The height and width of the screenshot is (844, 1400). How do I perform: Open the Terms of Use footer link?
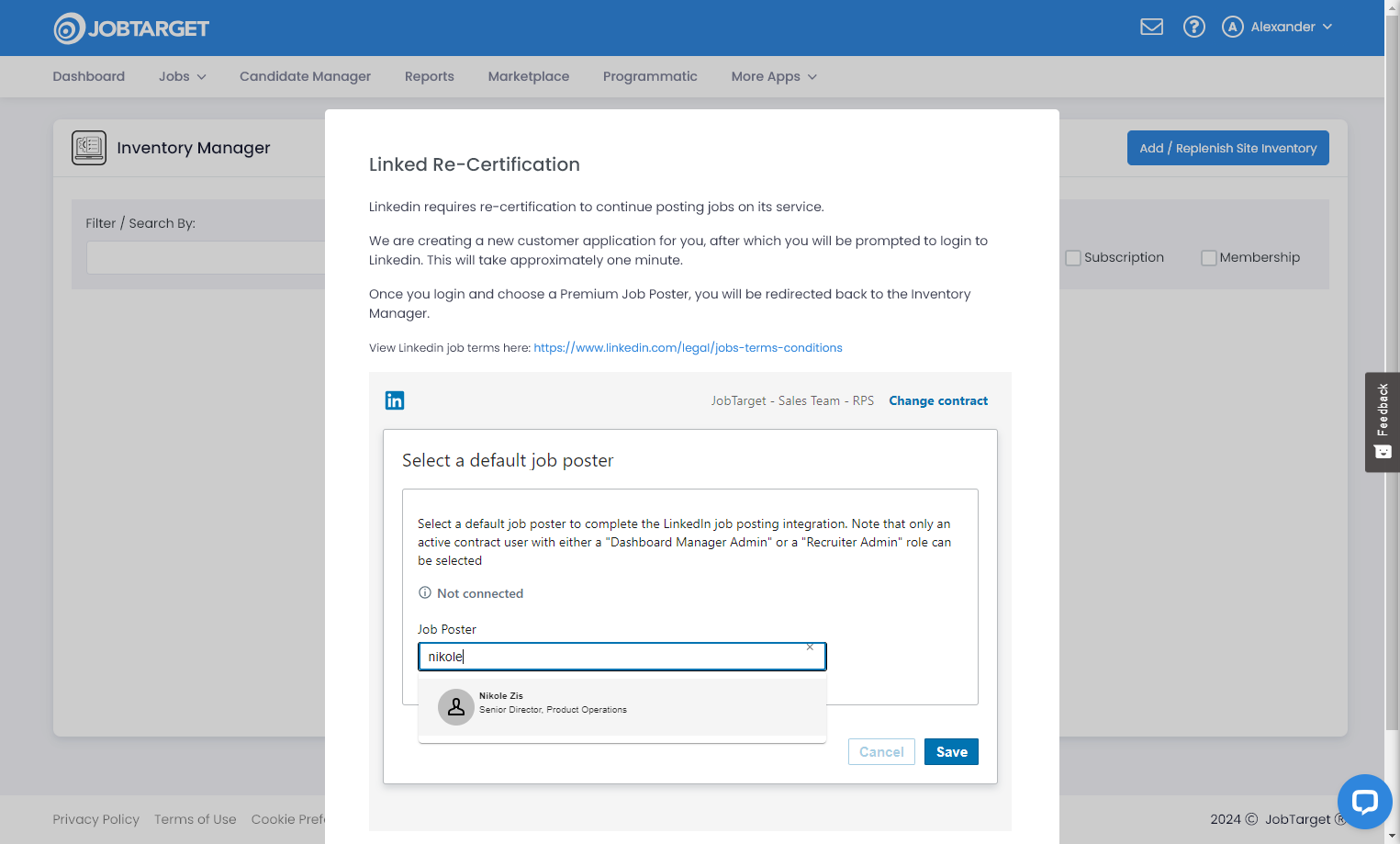coord(196,819)
